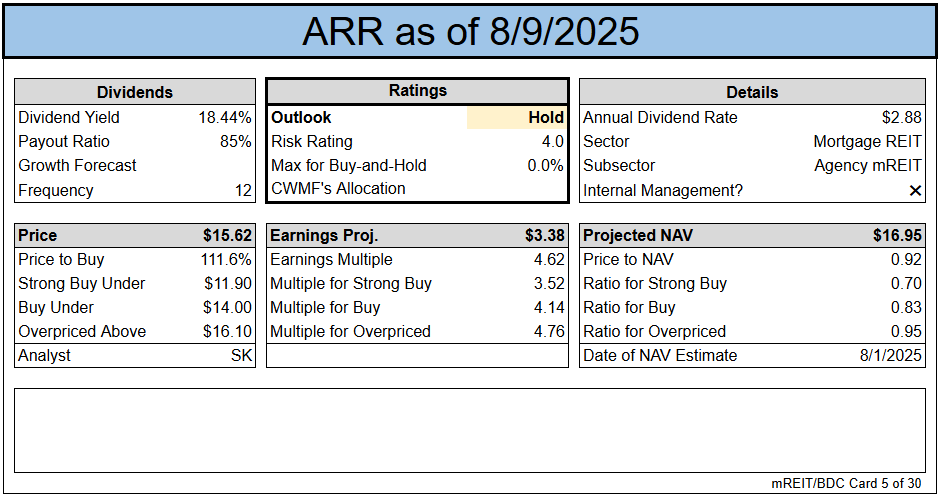Click Projected NAV value $16.95
The width and height of the screenshot is (939, 497).
coord(897,235)
